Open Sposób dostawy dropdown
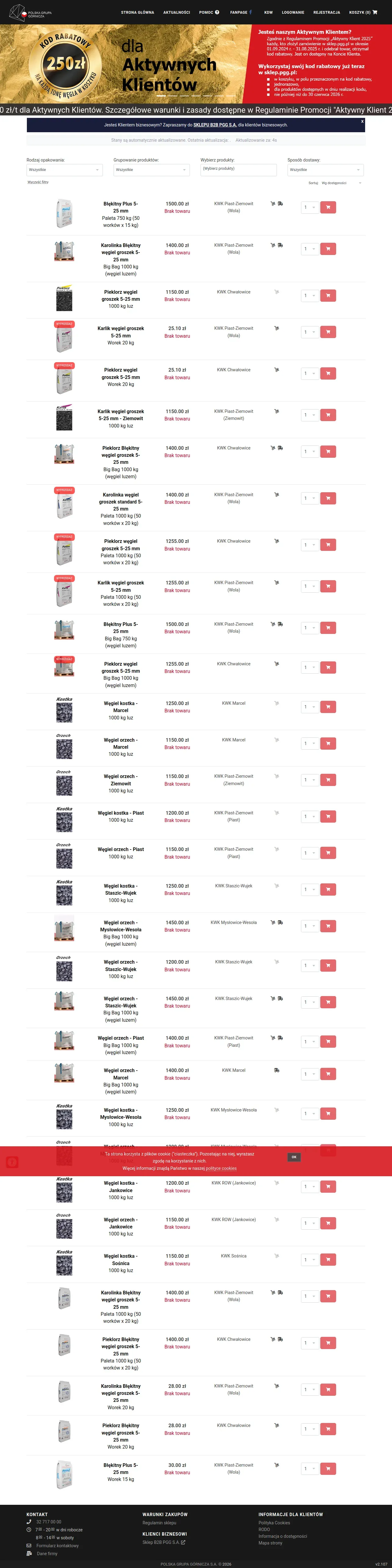The height and width of the screenshot is (1568, 392). click(326, 170)
